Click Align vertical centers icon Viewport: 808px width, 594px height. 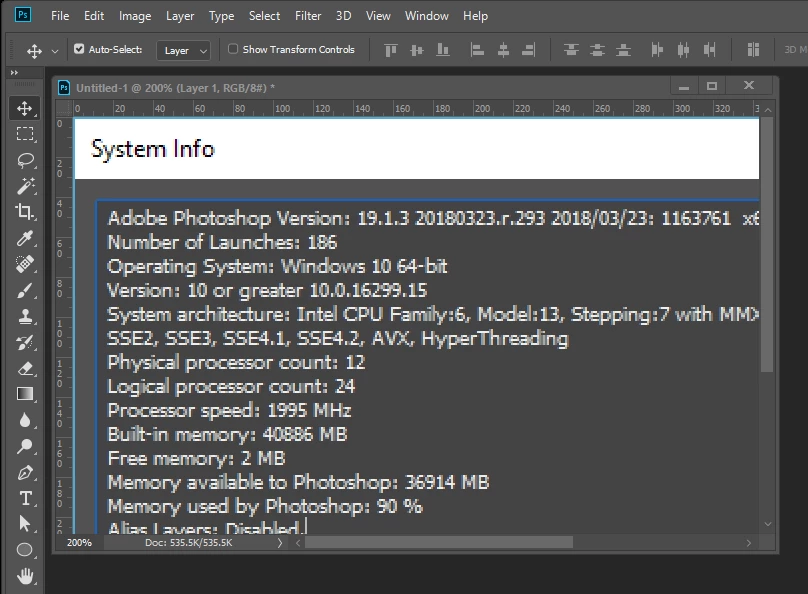coord(417,50)
